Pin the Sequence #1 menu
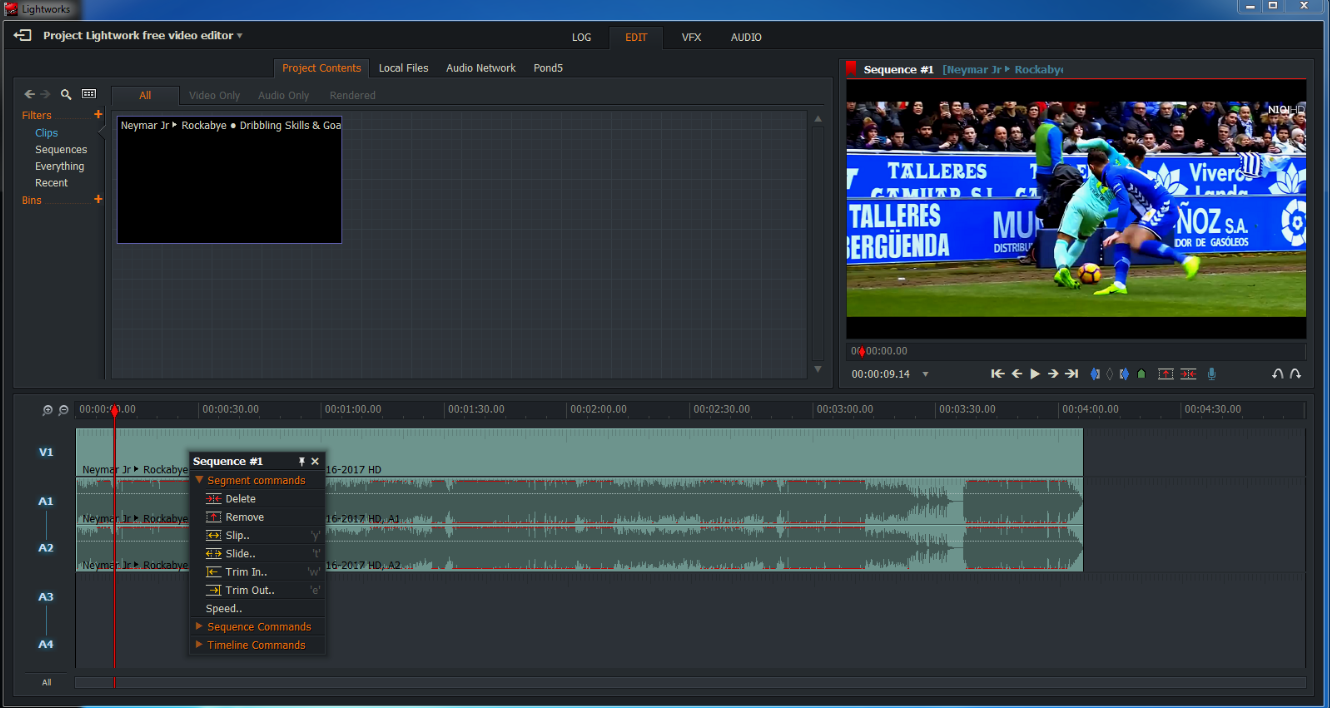1330x708 pixels. tap(301, 461)
